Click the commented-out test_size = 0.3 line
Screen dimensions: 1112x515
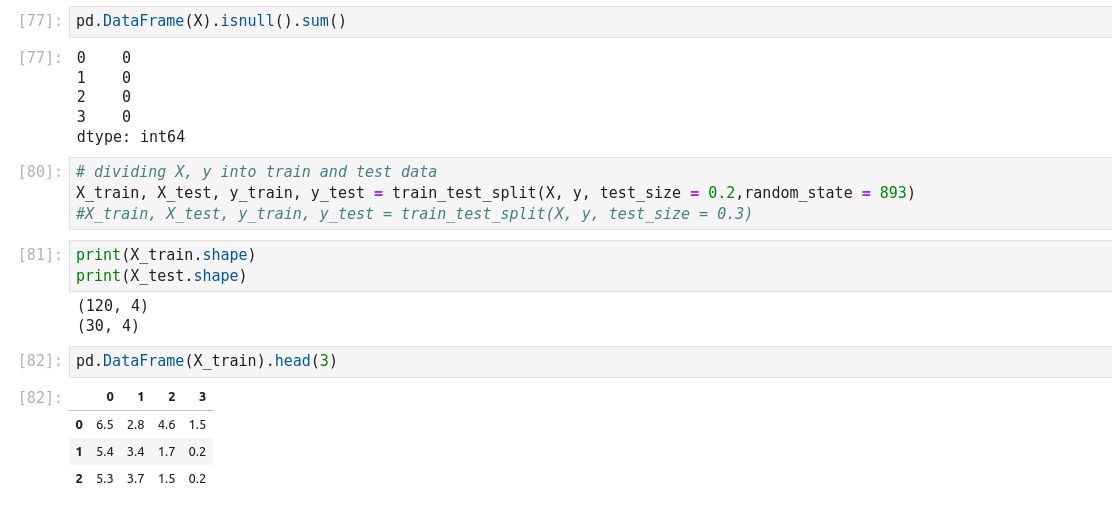(414, 214)
